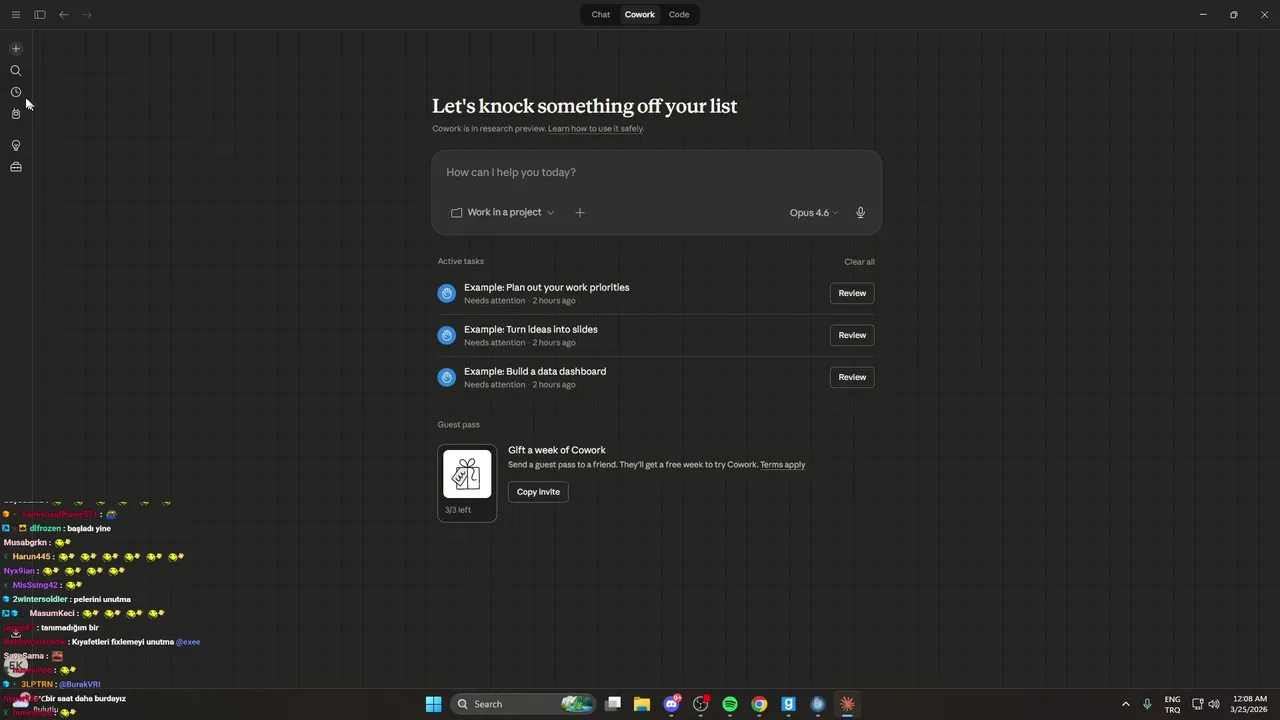Open the lightbulb ideas icon in the sidebar

tap(16, 146)
